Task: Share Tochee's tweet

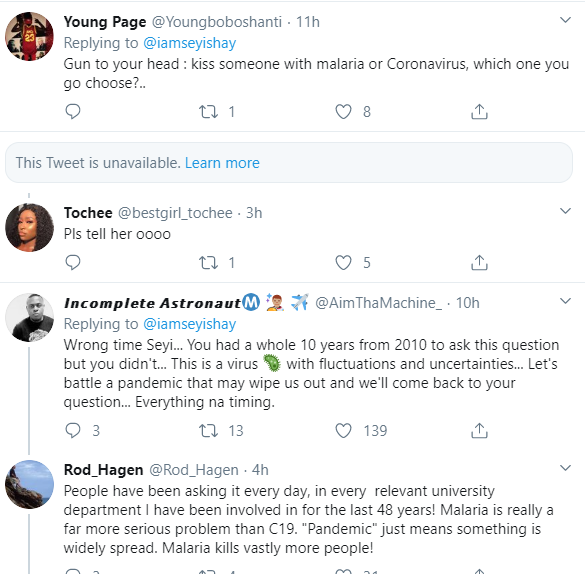Action: (x=479, y=263)
